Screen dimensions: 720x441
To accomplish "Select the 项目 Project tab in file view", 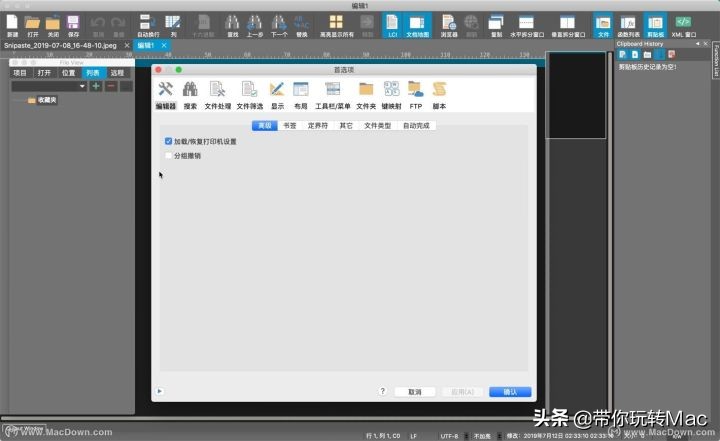I will tap(20, 73).
